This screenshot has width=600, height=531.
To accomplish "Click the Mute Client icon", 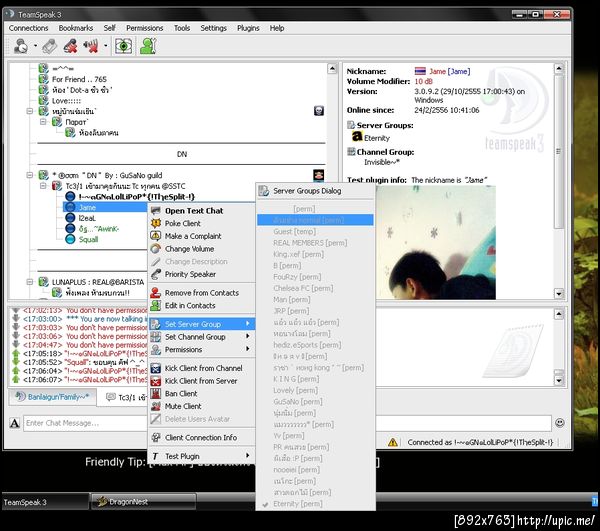I will click(156, 406).
